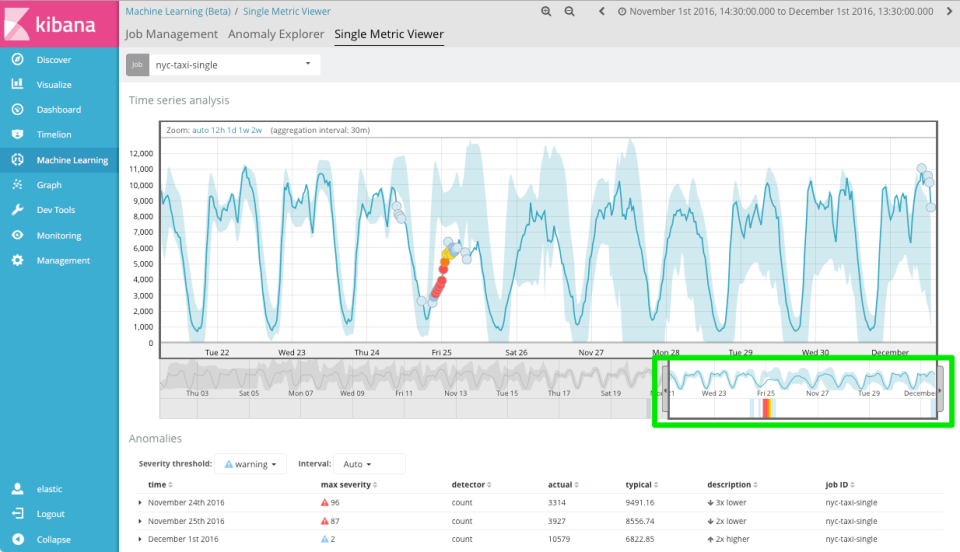Open the Visualize section
The image size is (960, 552).
[x=54, y=85]
